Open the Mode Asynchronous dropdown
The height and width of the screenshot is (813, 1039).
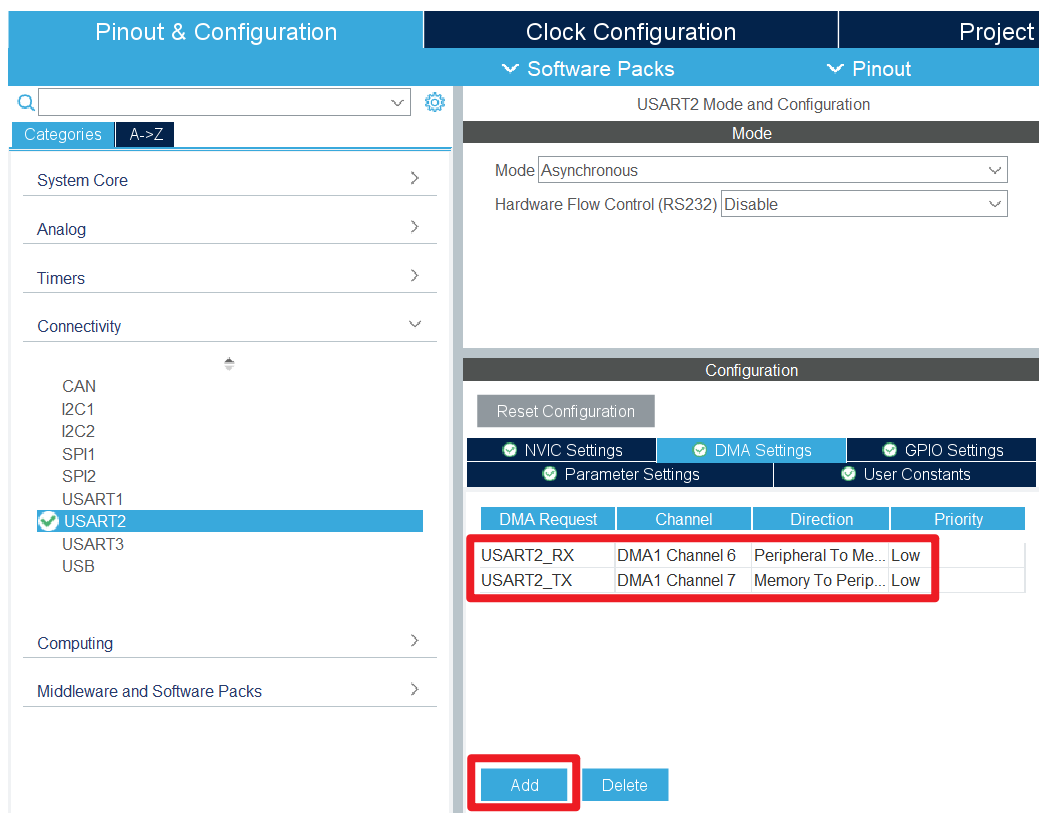(994, 169)
